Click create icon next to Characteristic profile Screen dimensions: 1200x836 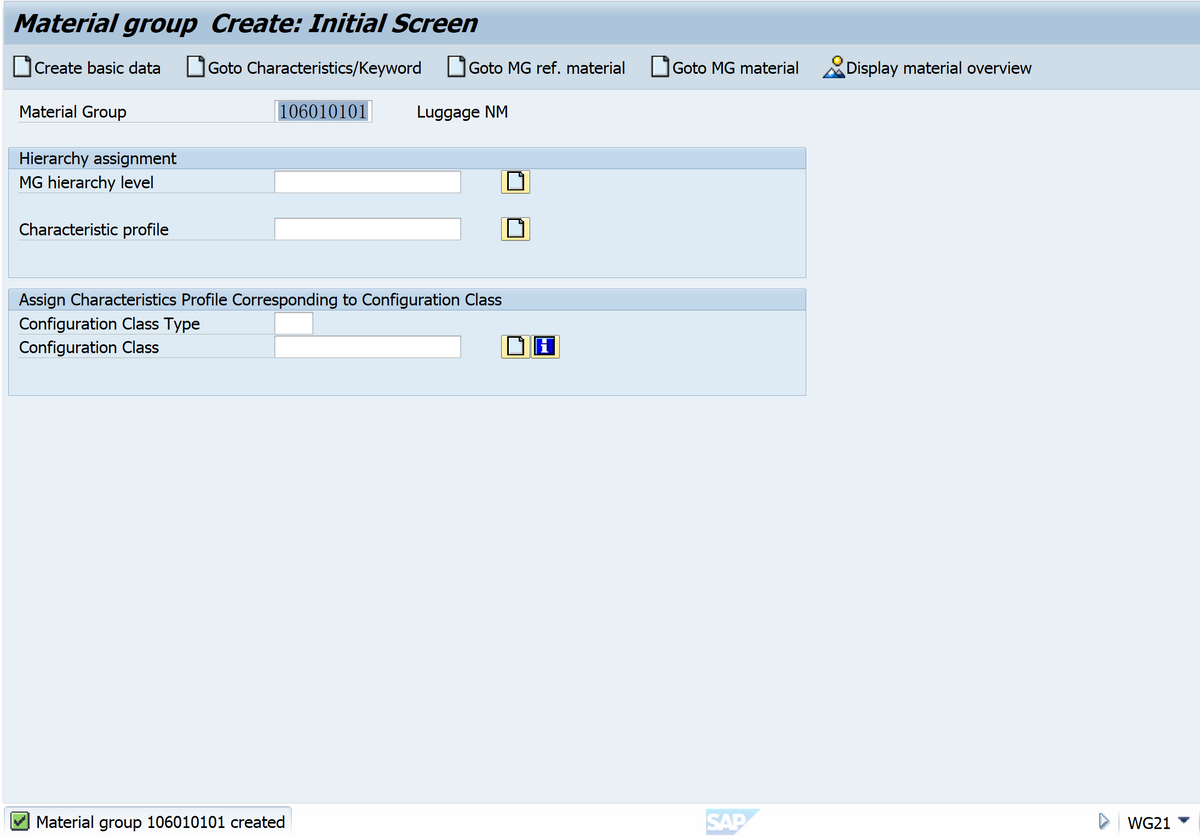pyautogui.click(x=515, y=229)
